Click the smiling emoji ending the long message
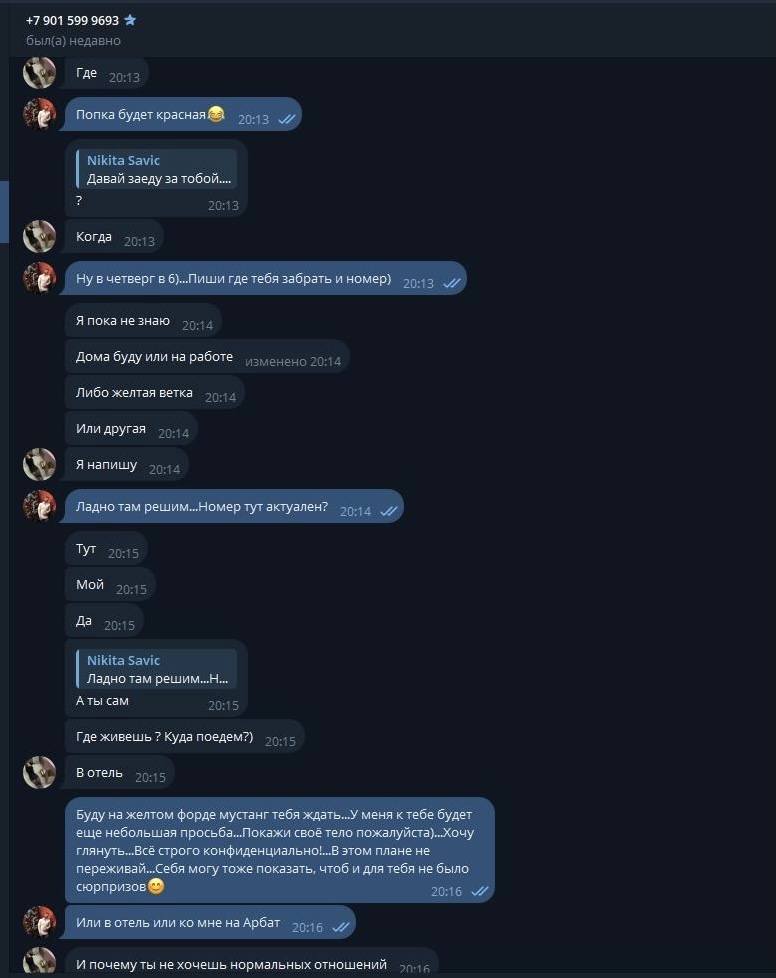Viewport: 776px width, 978px height. click(156, 887)
